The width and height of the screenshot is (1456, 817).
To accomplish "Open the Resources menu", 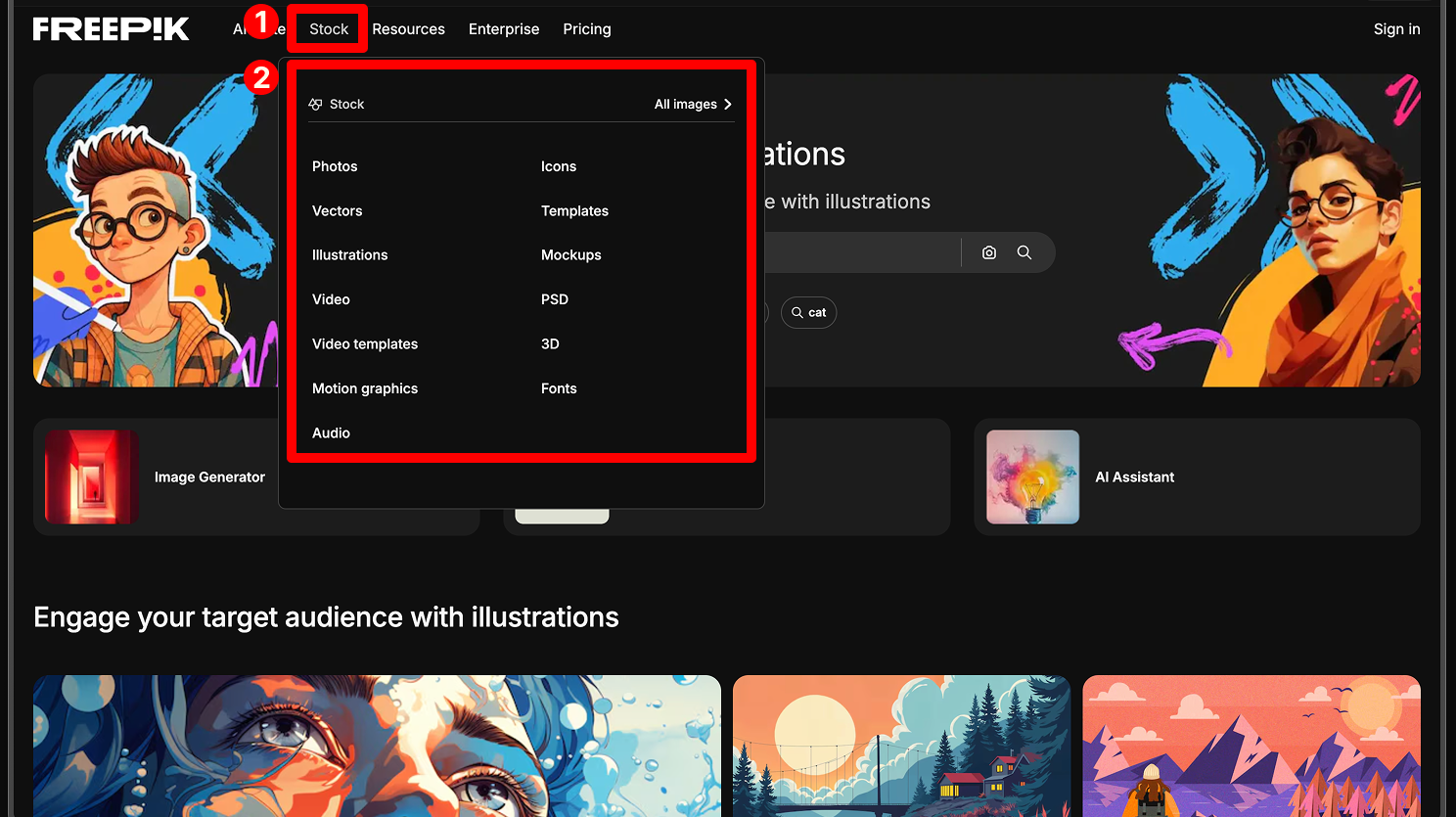I will [408, 29].
